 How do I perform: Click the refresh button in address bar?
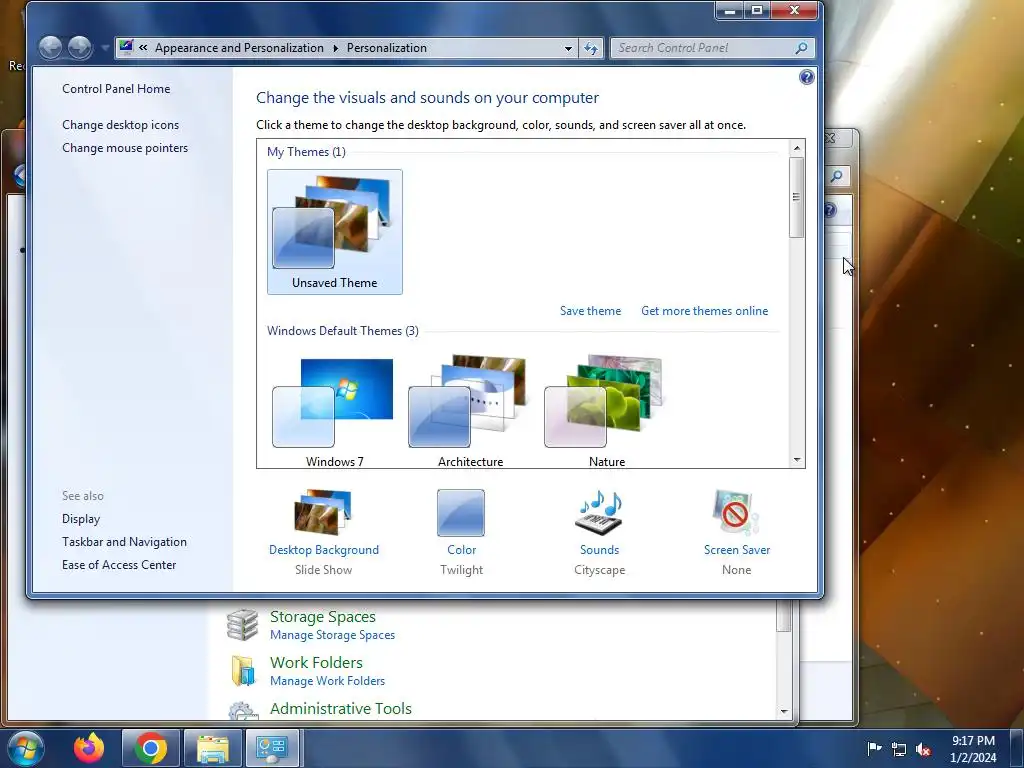point(591,48)
